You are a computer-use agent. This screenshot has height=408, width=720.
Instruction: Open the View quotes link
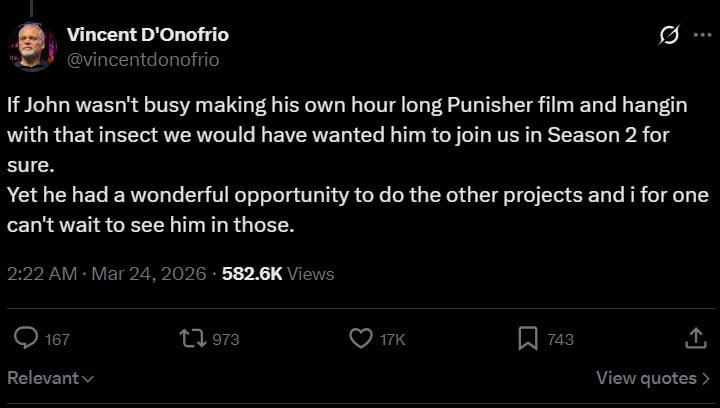point(646,378)
